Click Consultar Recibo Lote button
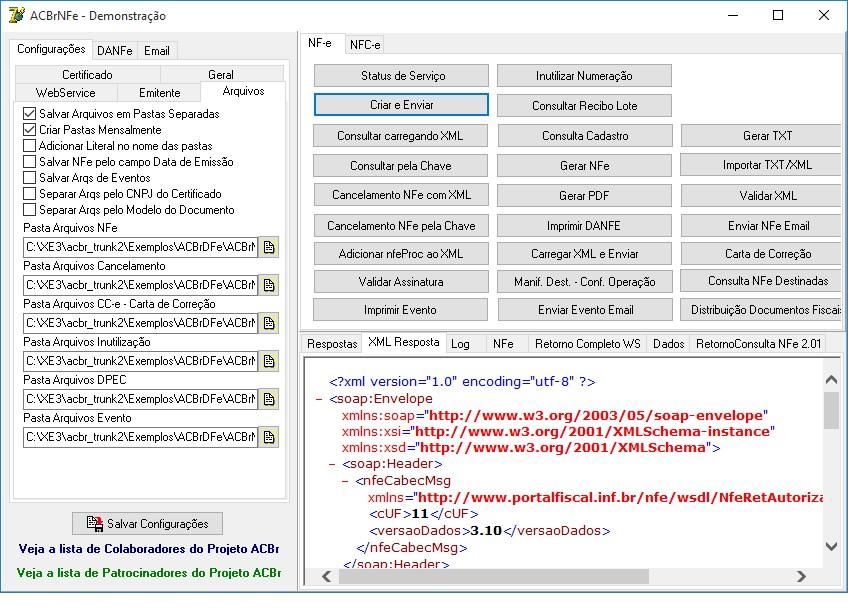Viewport: 848px width, 616px height. click(585, 106)
